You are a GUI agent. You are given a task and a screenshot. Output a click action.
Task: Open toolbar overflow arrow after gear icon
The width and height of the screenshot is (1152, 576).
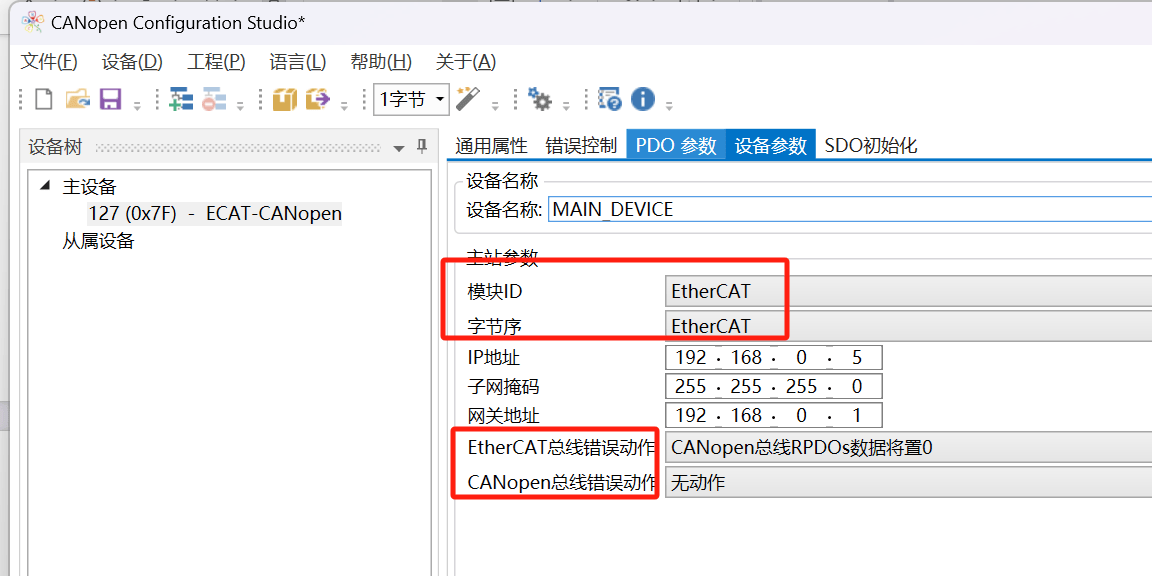point(566,107)
